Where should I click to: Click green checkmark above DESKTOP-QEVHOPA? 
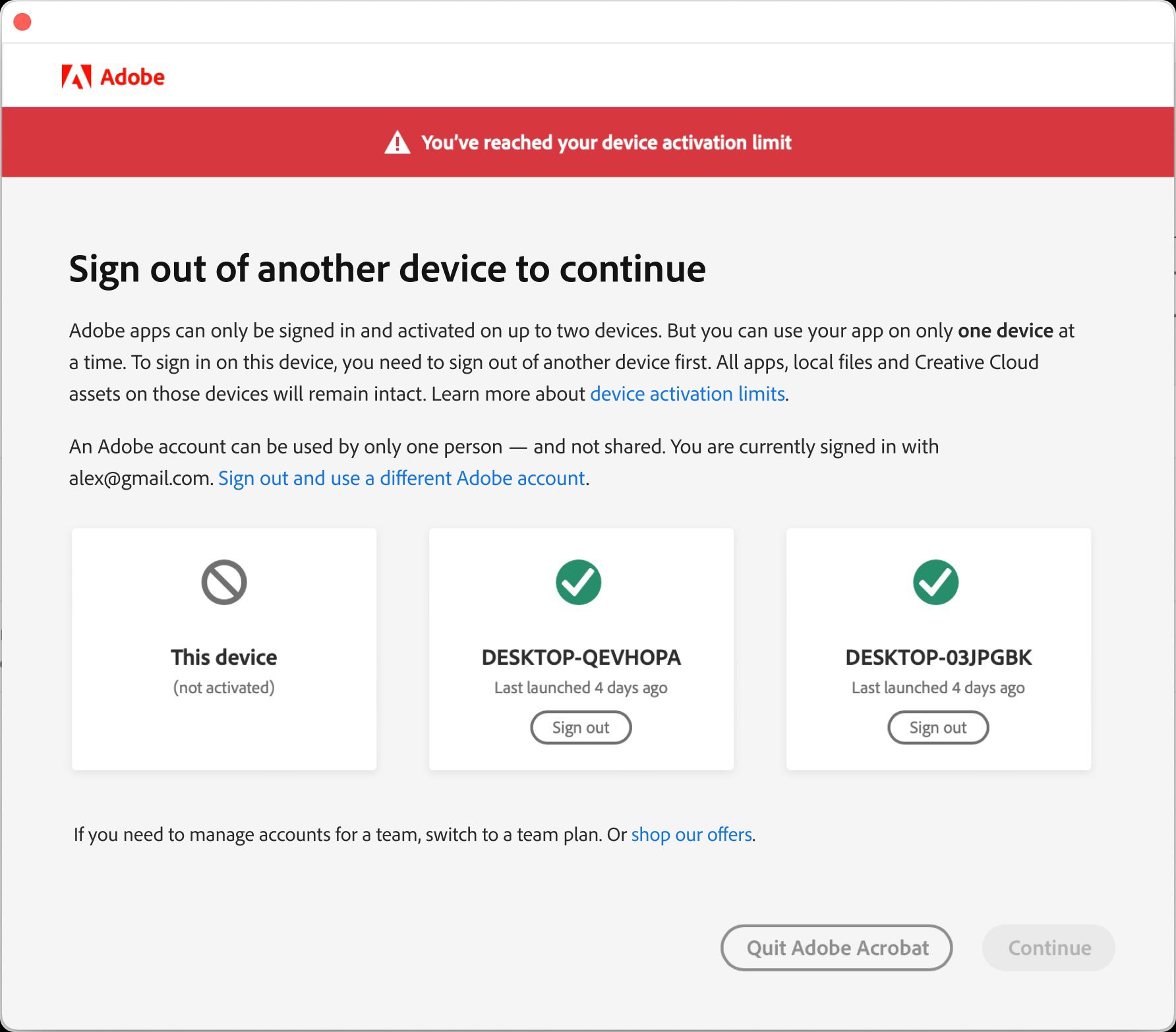579,582
